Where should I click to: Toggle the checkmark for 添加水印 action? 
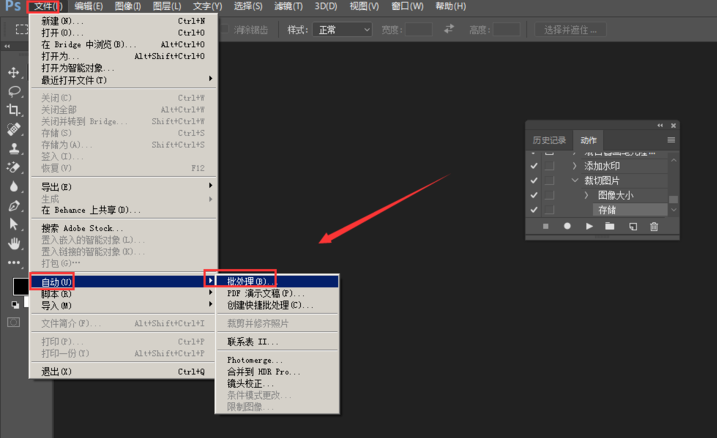[x=534, y=166]
